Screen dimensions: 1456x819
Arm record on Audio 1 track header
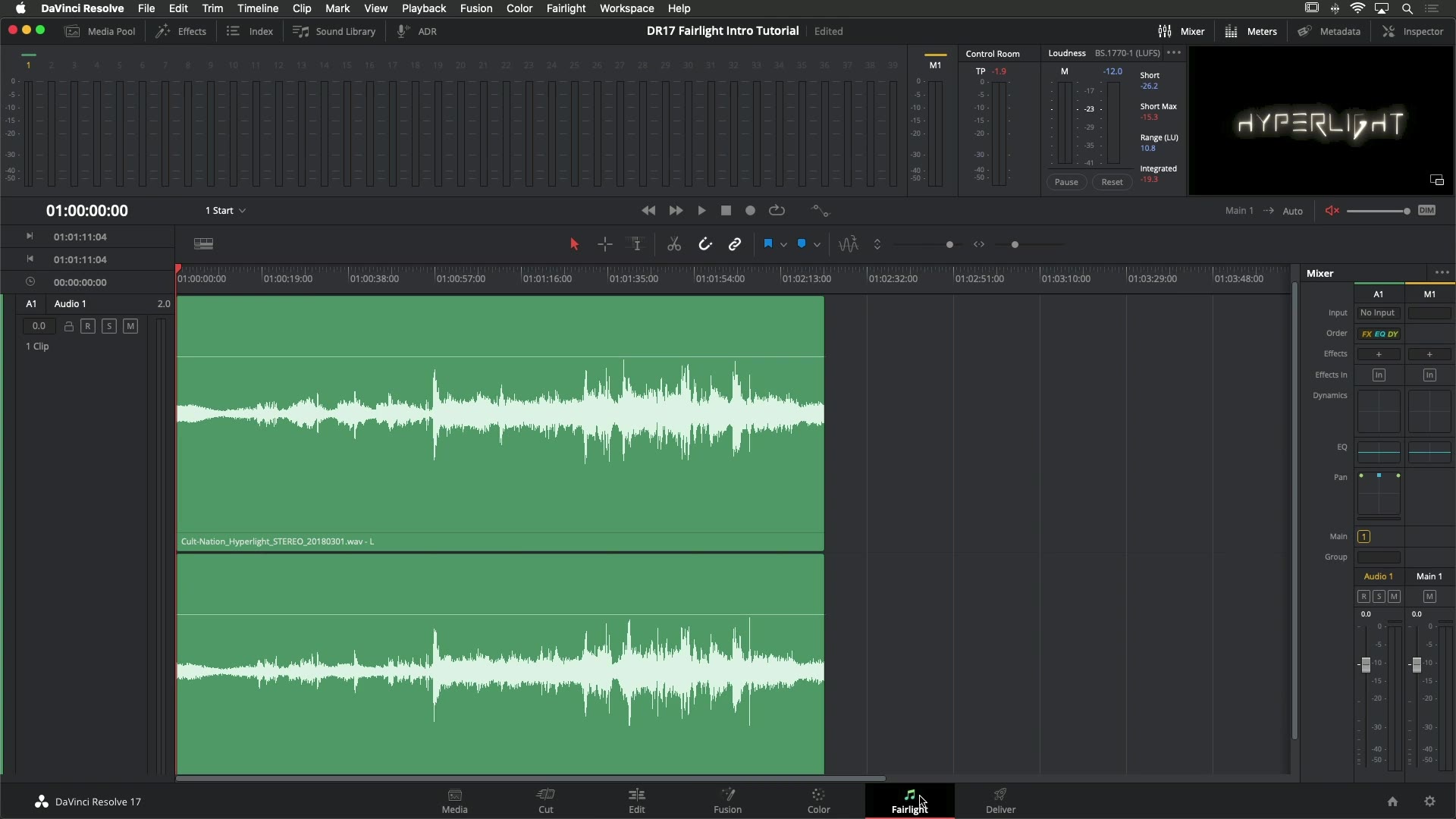coord(88,326)
